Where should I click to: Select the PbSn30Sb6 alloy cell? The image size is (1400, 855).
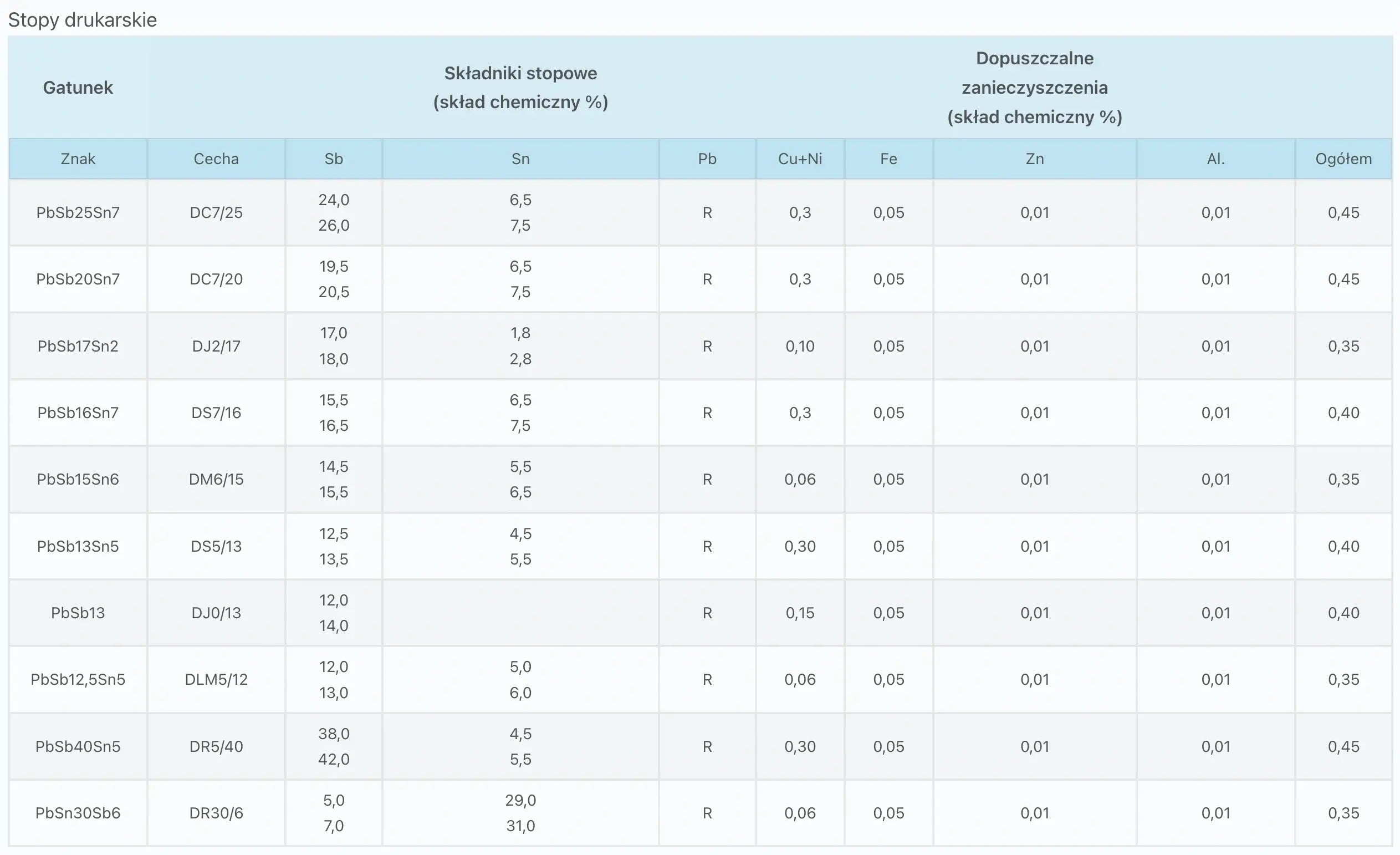pos(78,813)
